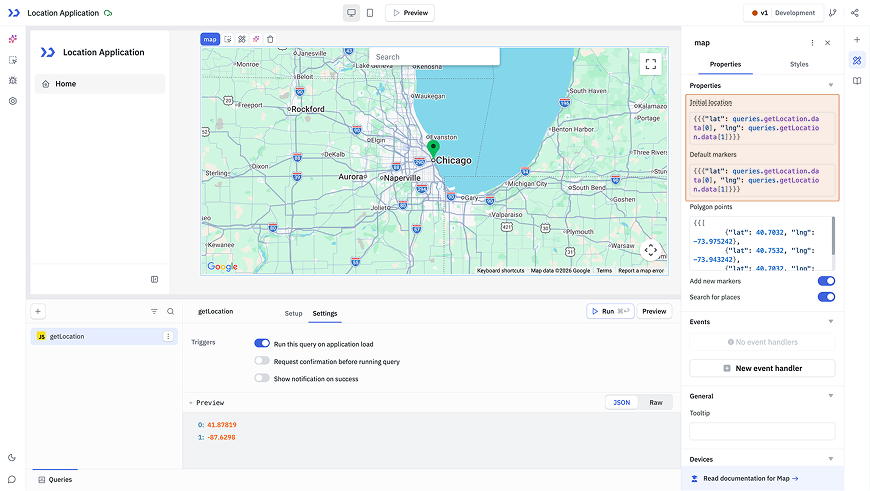
Task: Run the getLocation query
Action: tap(610, 311)
